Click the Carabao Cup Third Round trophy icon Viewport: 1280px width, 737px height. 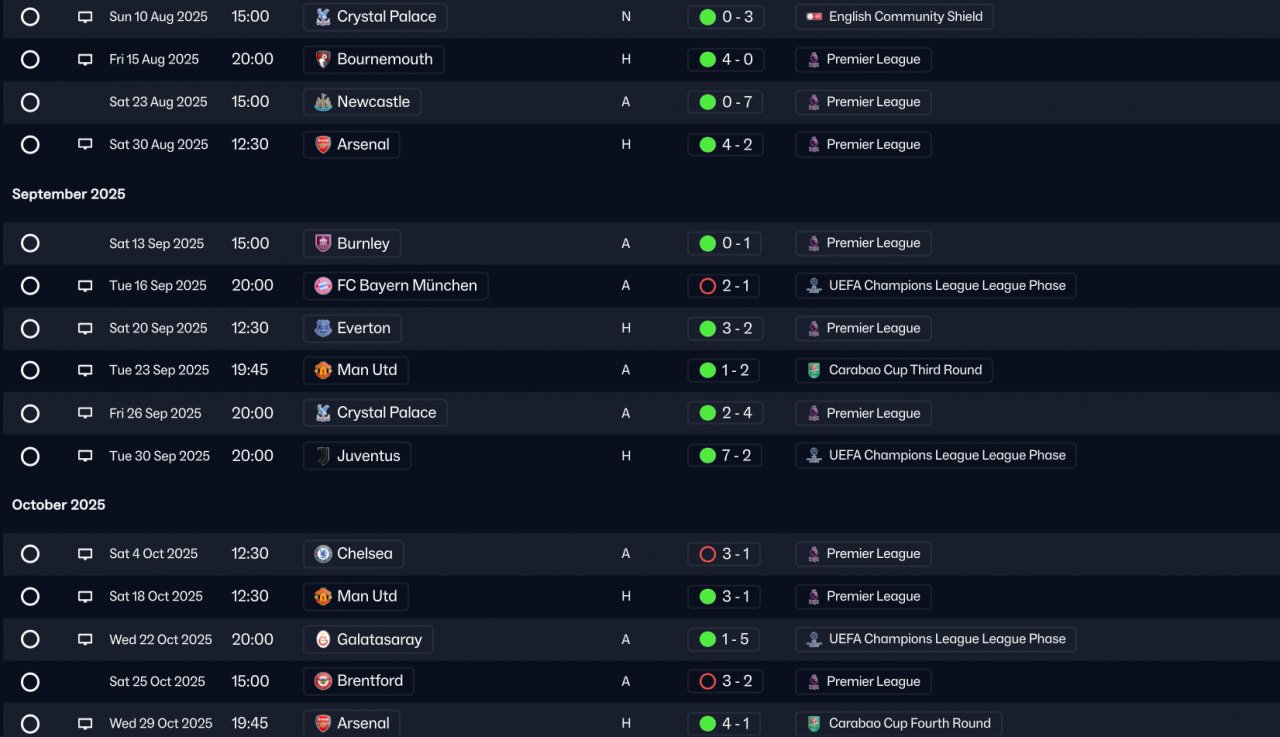pos(814,370)
